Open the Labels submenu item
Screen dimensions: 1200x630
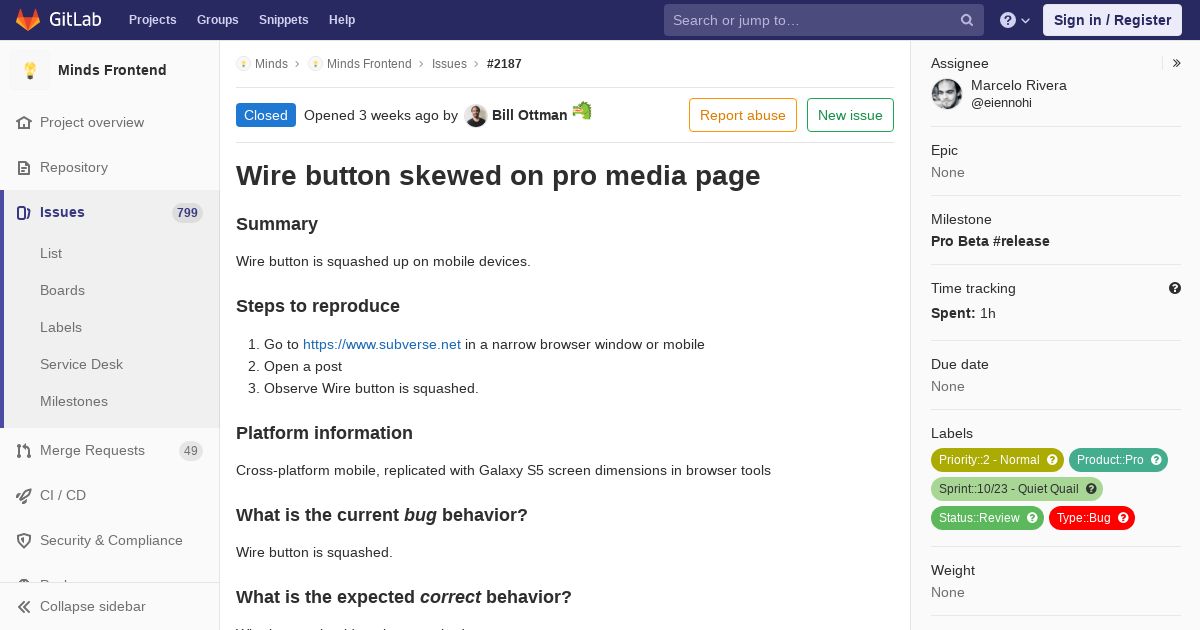[x=61, y=327]
